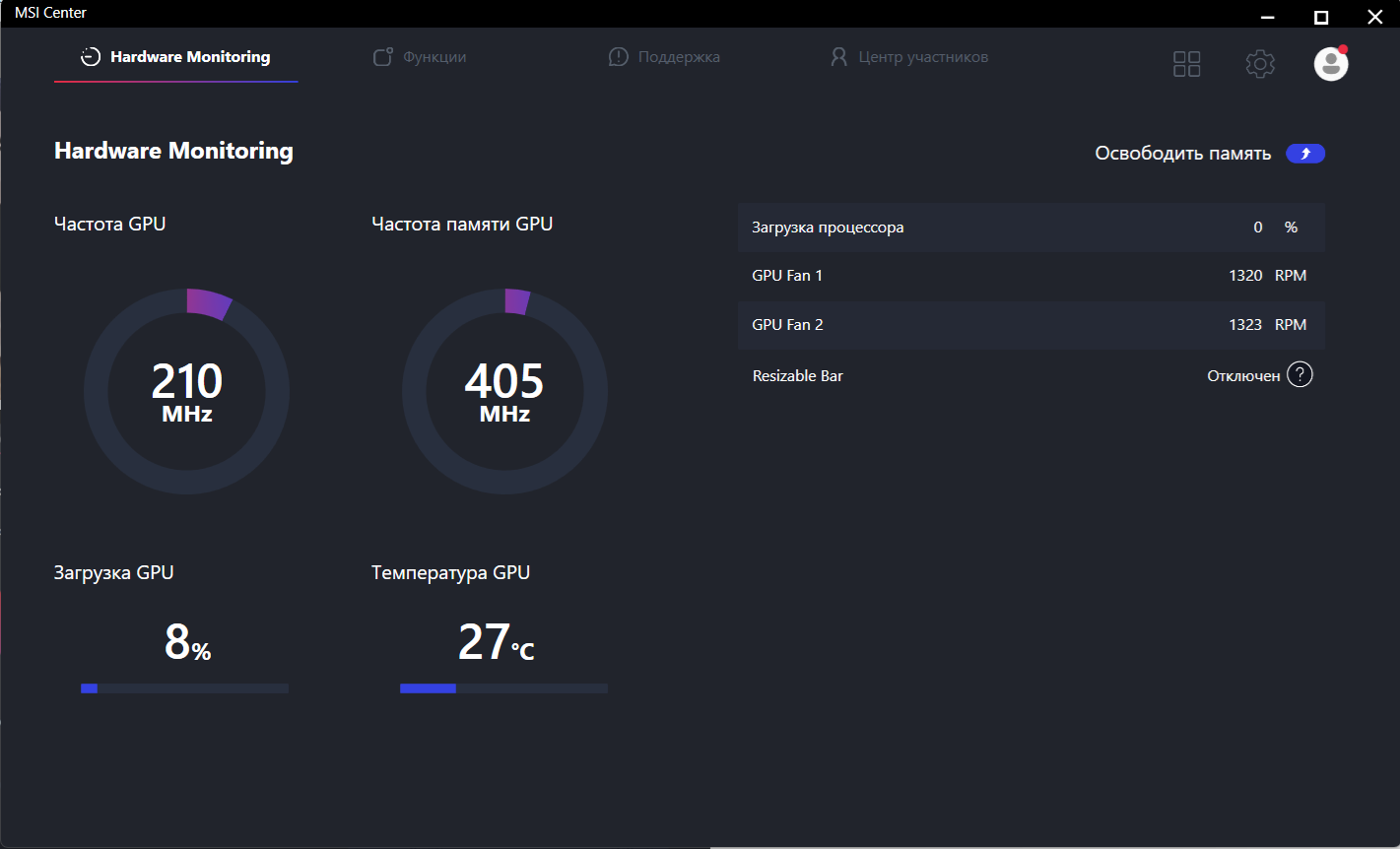Image resolution: width=1400 pixels, height=849 pixels.
Task: Open the apps grid view icon
Action: click(x=1186, y=64)
